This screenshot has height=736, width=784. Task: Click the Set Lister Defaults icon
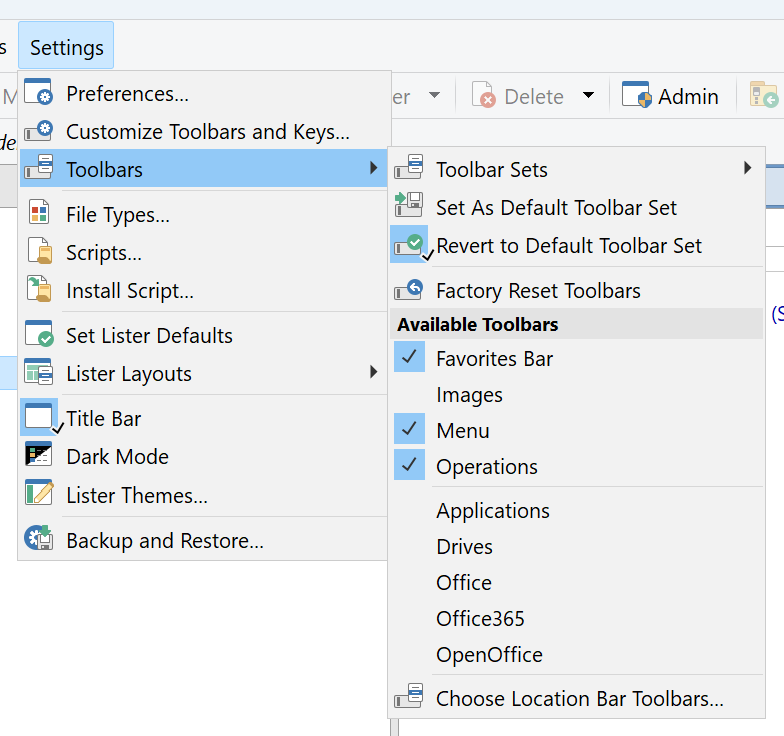pos(38,335)
